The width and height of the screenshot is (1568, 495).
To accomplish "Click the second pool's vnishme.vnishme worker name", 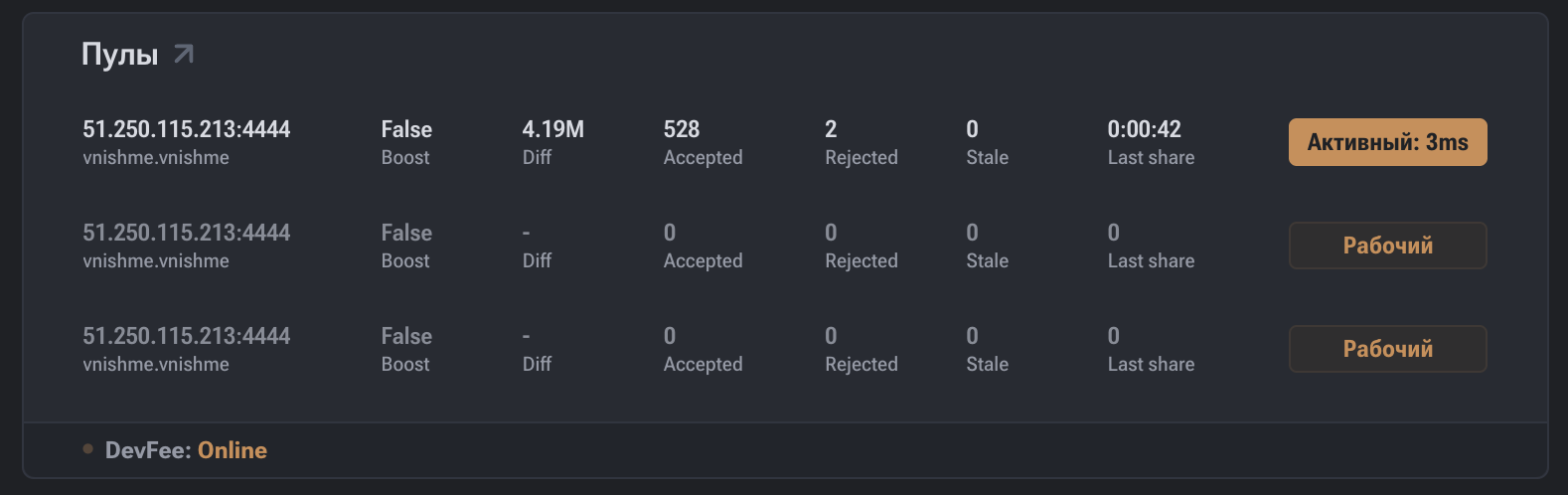I will [x=156, y=261].
